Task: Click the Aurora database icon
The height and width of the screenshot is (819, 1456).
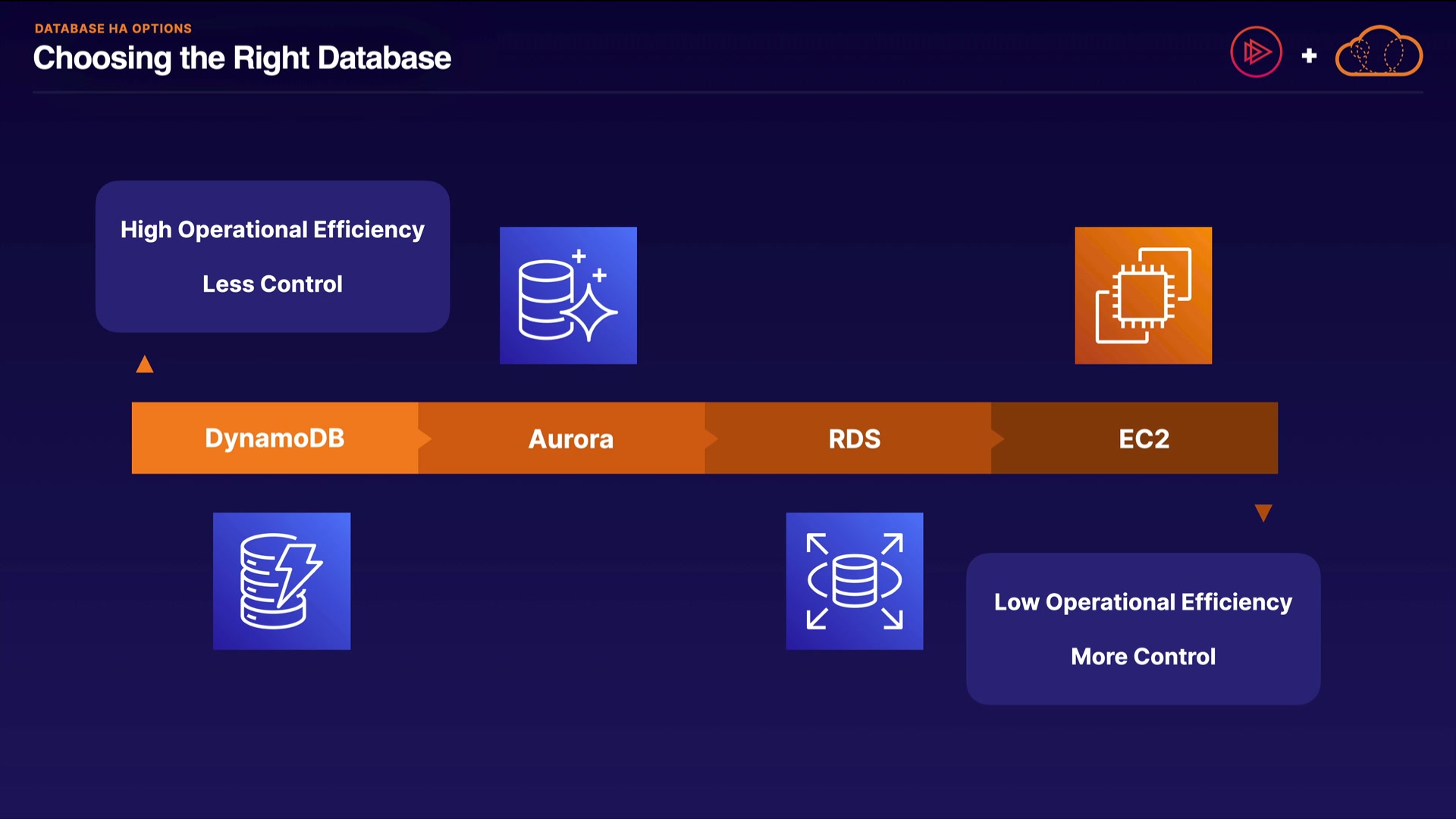Action: pos(568,295)
